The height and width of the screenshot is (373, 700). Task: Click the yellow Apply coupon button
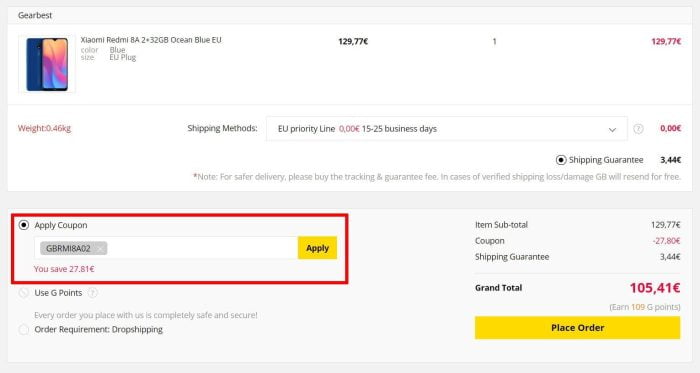pyautogui.click(x=317, y=248)
